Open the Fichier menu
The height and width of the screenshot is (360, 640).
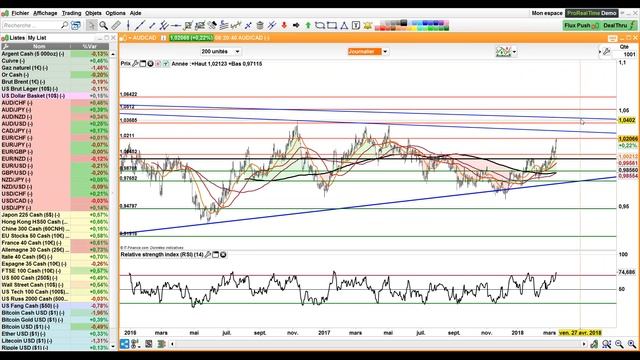[20, 13]
